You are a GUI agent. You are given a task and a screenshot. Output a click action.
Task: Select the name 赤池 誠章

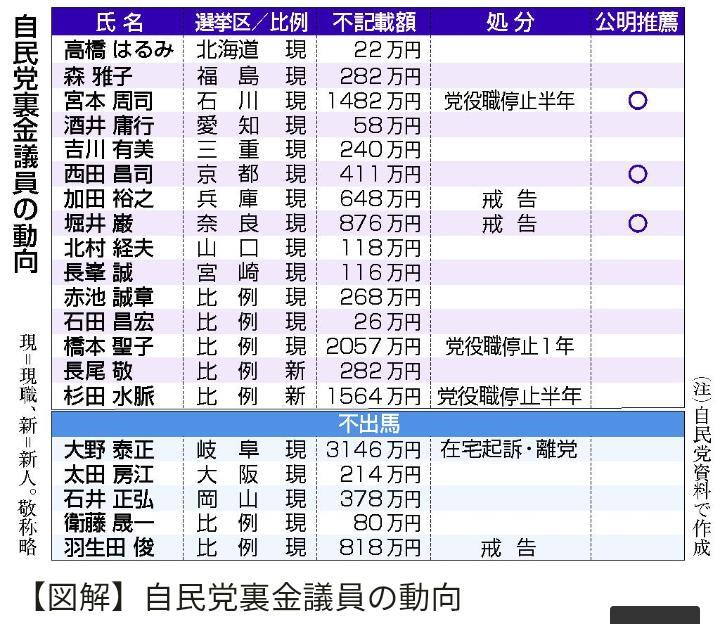tap(108, 298)
